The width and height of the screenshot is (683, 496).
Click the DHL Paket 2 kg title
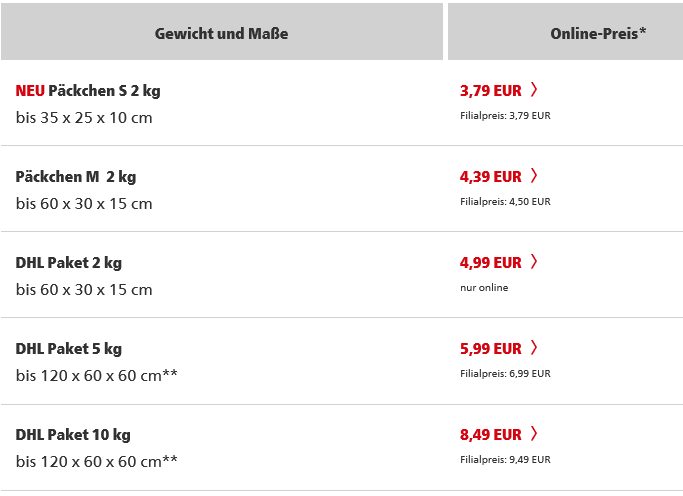pos(69,263)
